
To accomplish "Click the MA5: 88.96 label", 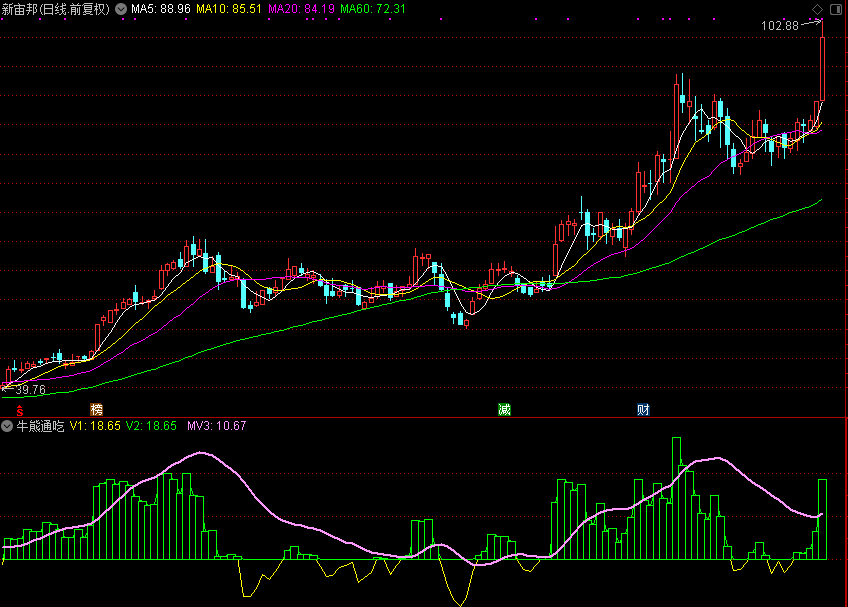I will click(161, 9).
